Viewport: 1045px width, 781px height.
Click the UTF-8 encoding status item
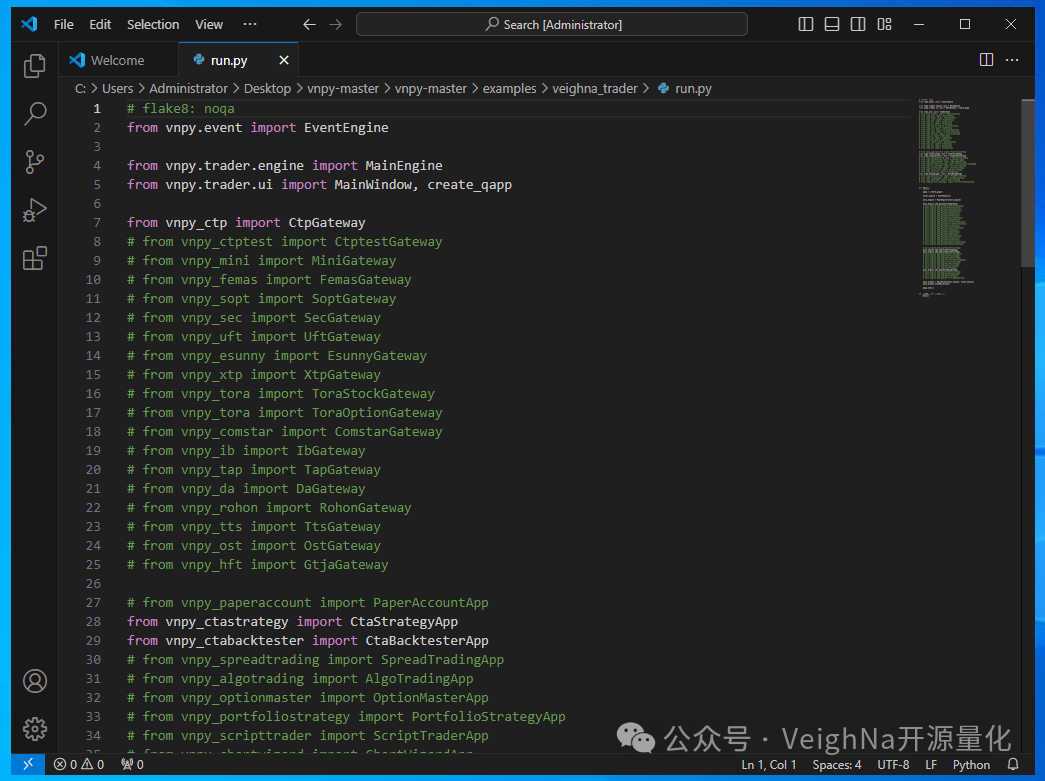893,764
